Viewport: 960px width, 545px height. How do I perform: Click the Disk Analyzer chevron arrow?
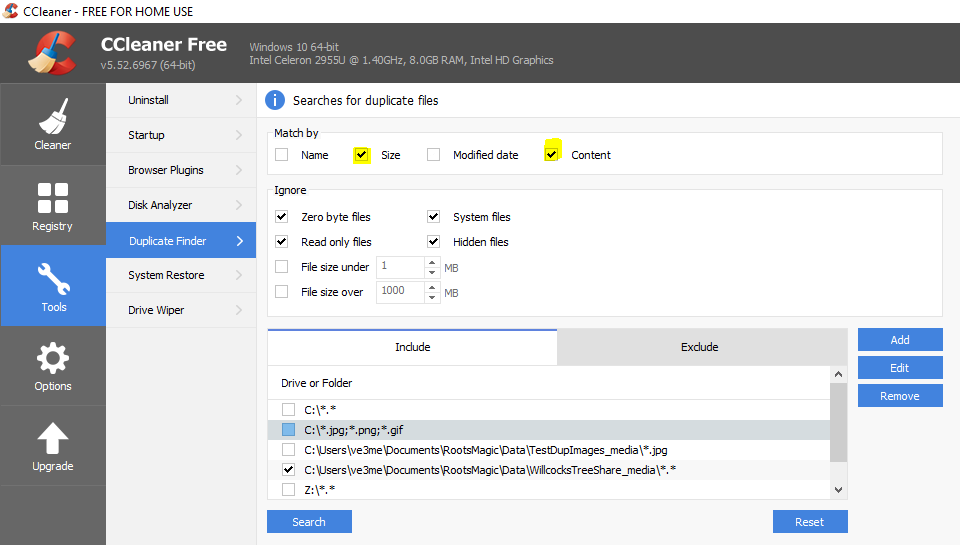point(239,205)
